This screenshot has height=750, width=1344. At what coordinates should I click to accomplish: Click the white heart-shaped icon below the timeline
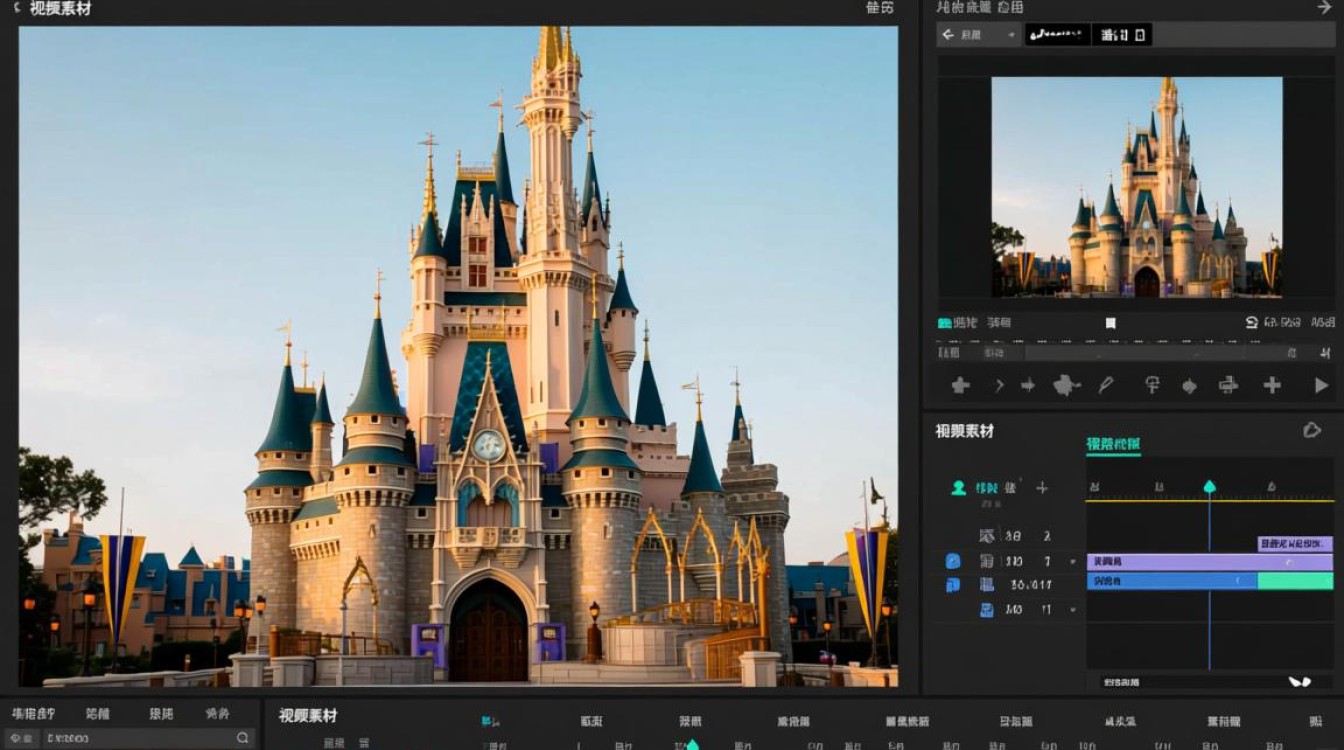[x=1299, y=682]
